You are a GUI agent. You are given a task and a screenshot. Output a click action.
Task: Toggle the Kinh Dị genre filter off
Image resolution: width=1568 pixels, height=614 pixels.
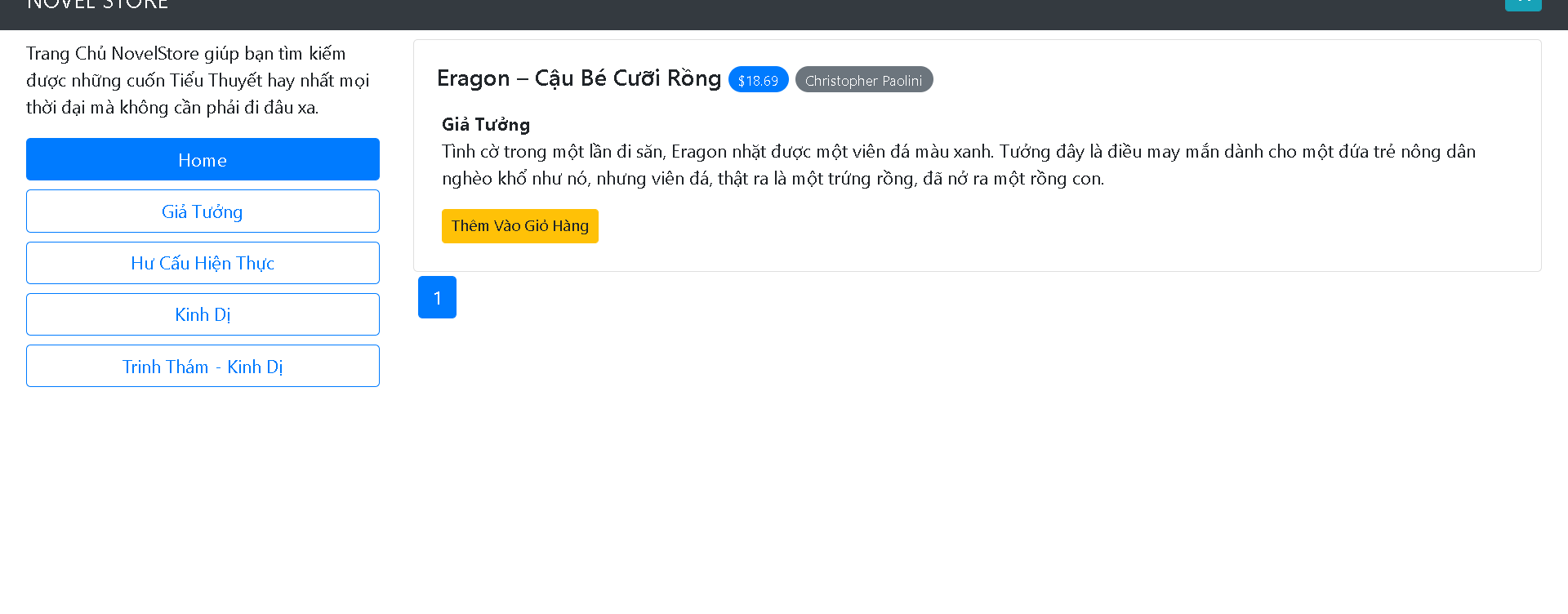[203, 314]
